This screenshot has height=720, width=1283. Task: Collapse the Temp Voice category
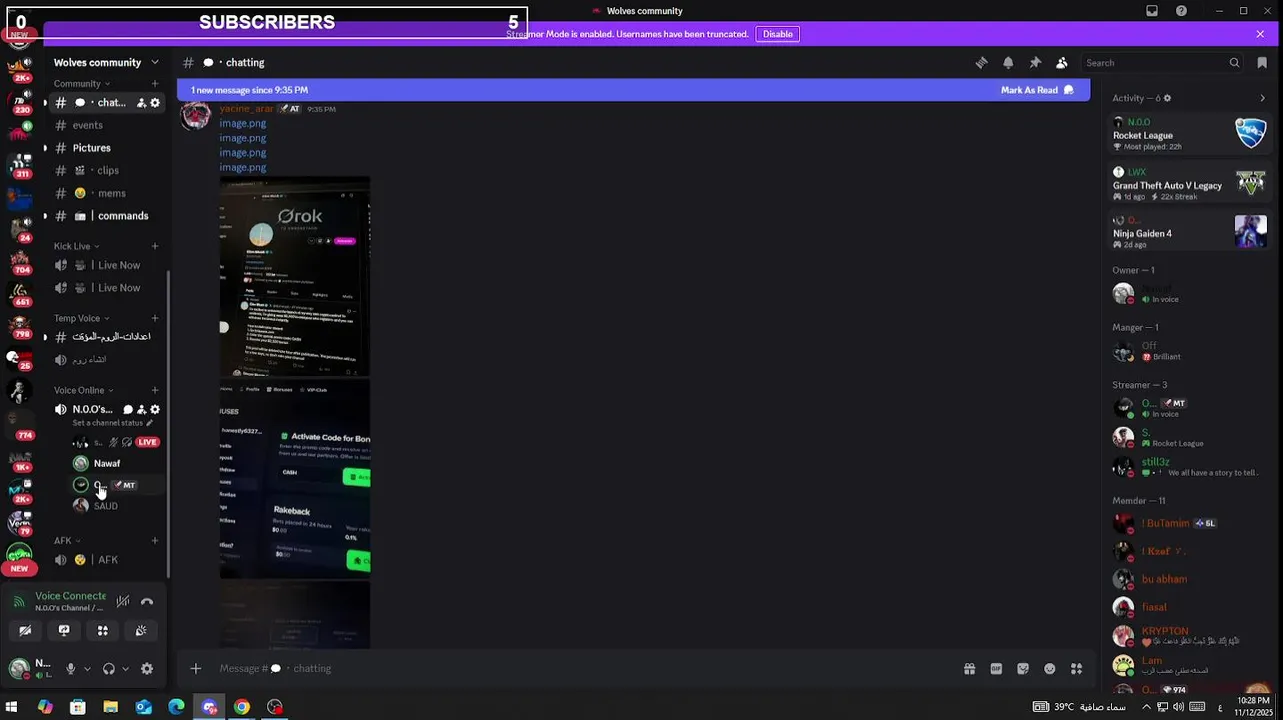tap(81, 318)
